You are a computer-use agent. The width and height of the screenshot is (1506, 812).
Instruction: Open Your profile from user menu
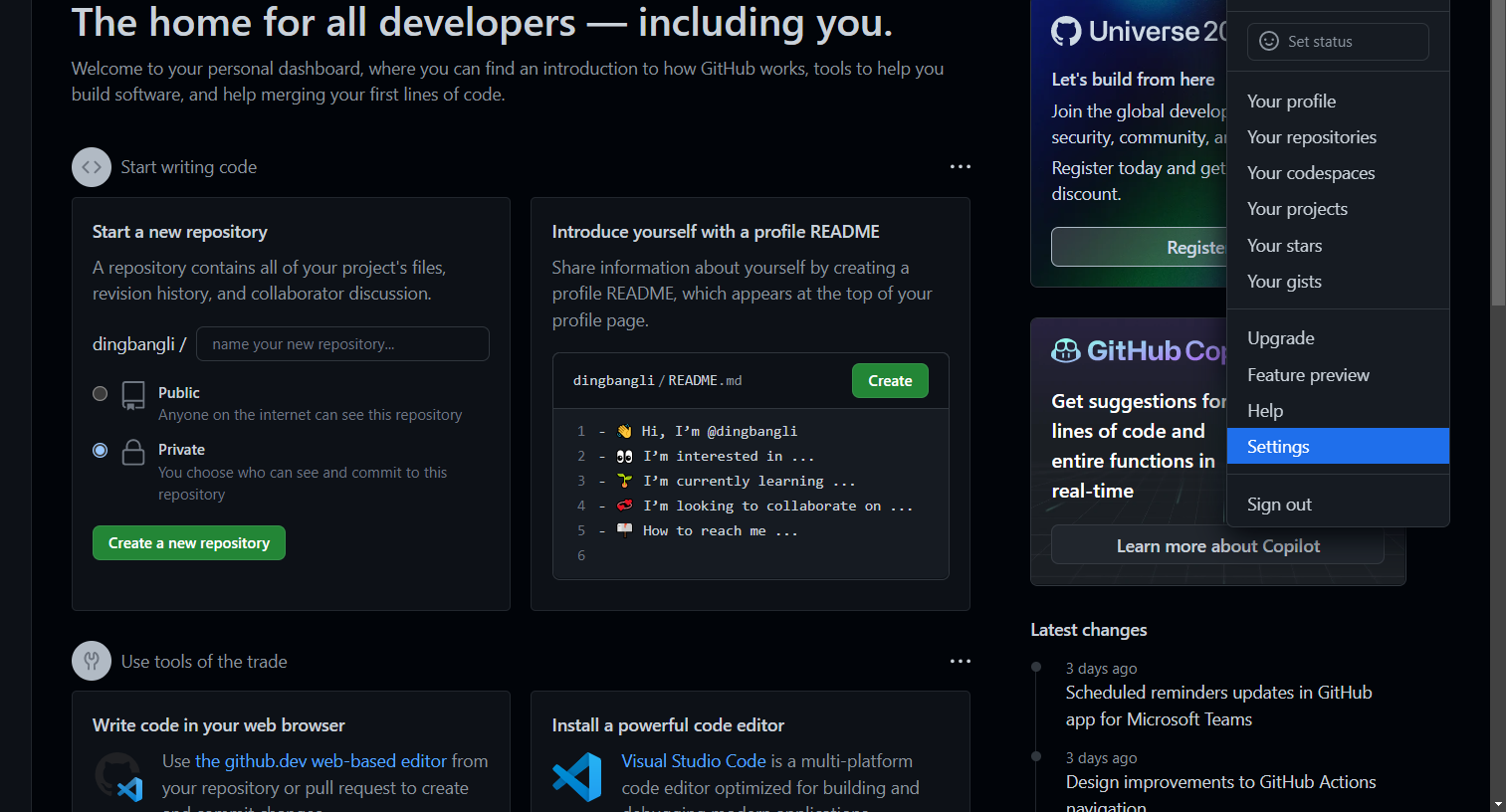click(1338, 101)
